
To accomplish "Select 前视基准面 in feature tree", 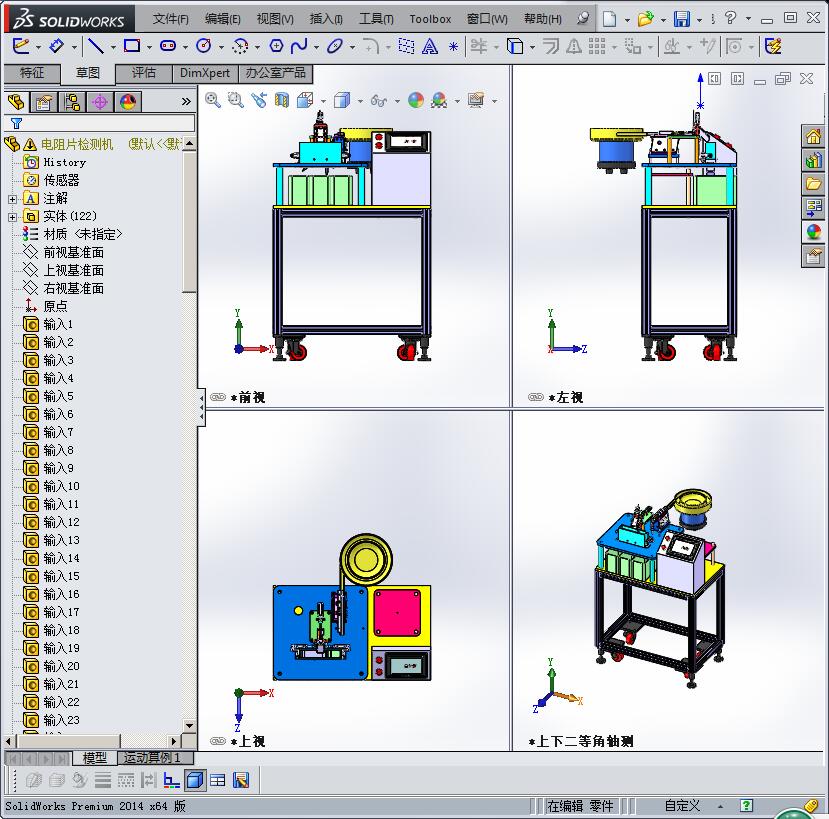I will click(73, 253).
